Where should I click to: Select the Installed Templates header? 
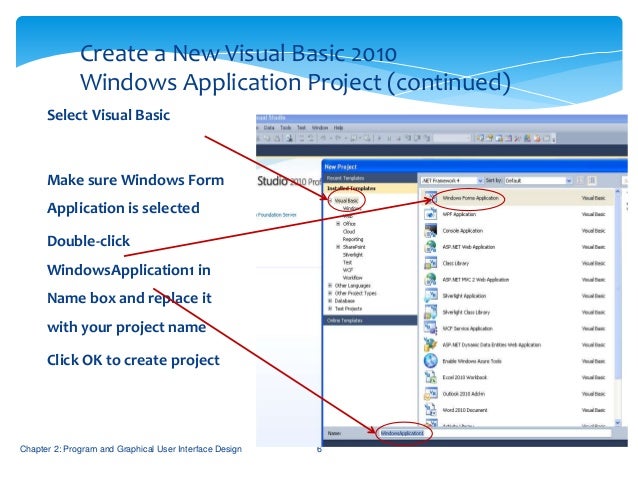[x=370, y=188]
